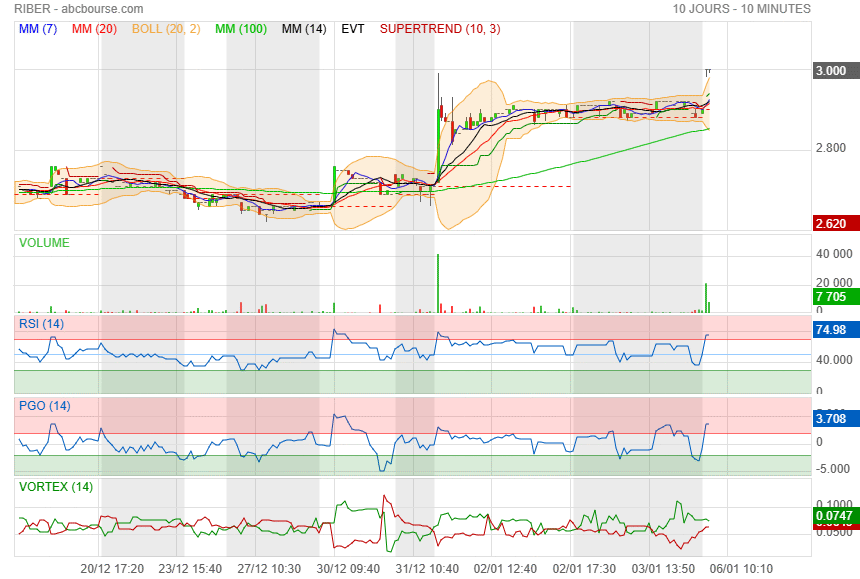This screenshot has width=860, height=579.
Task: Click the 06/01 10:10 time axis label
Action: (x=741, y=568)
